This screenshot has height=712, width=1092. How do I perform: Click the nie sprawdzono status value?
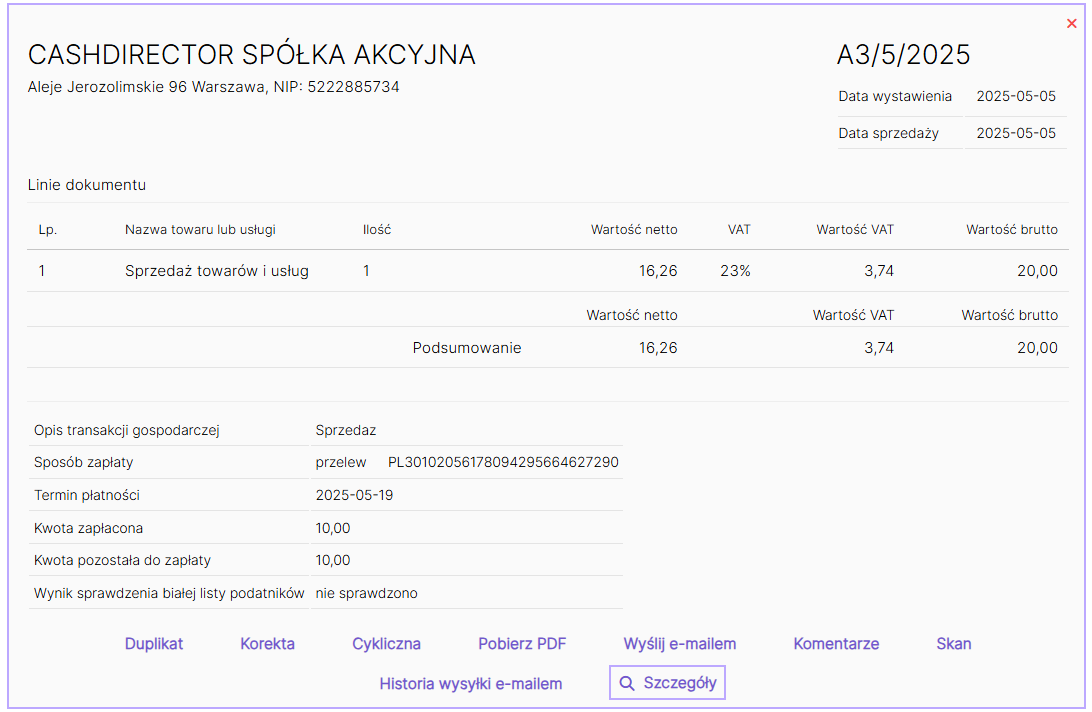[x=366, y=594]
